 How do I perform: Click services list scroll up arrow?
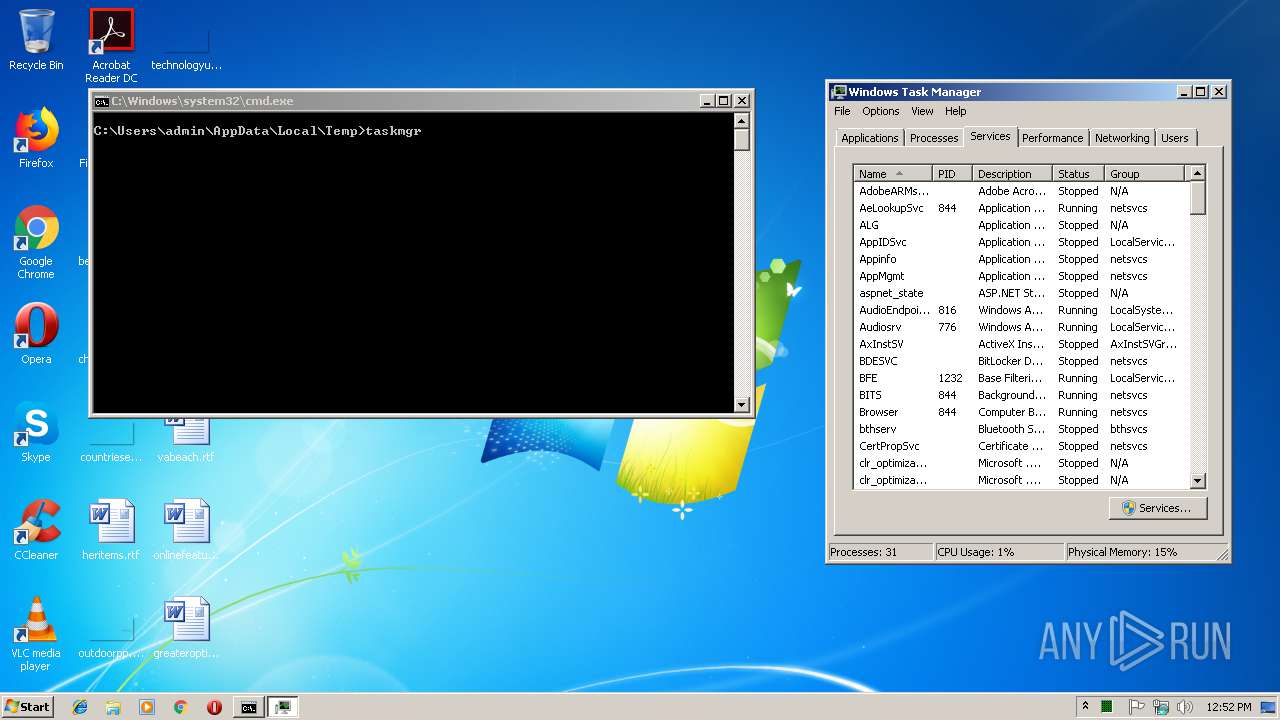[1197, 173]
